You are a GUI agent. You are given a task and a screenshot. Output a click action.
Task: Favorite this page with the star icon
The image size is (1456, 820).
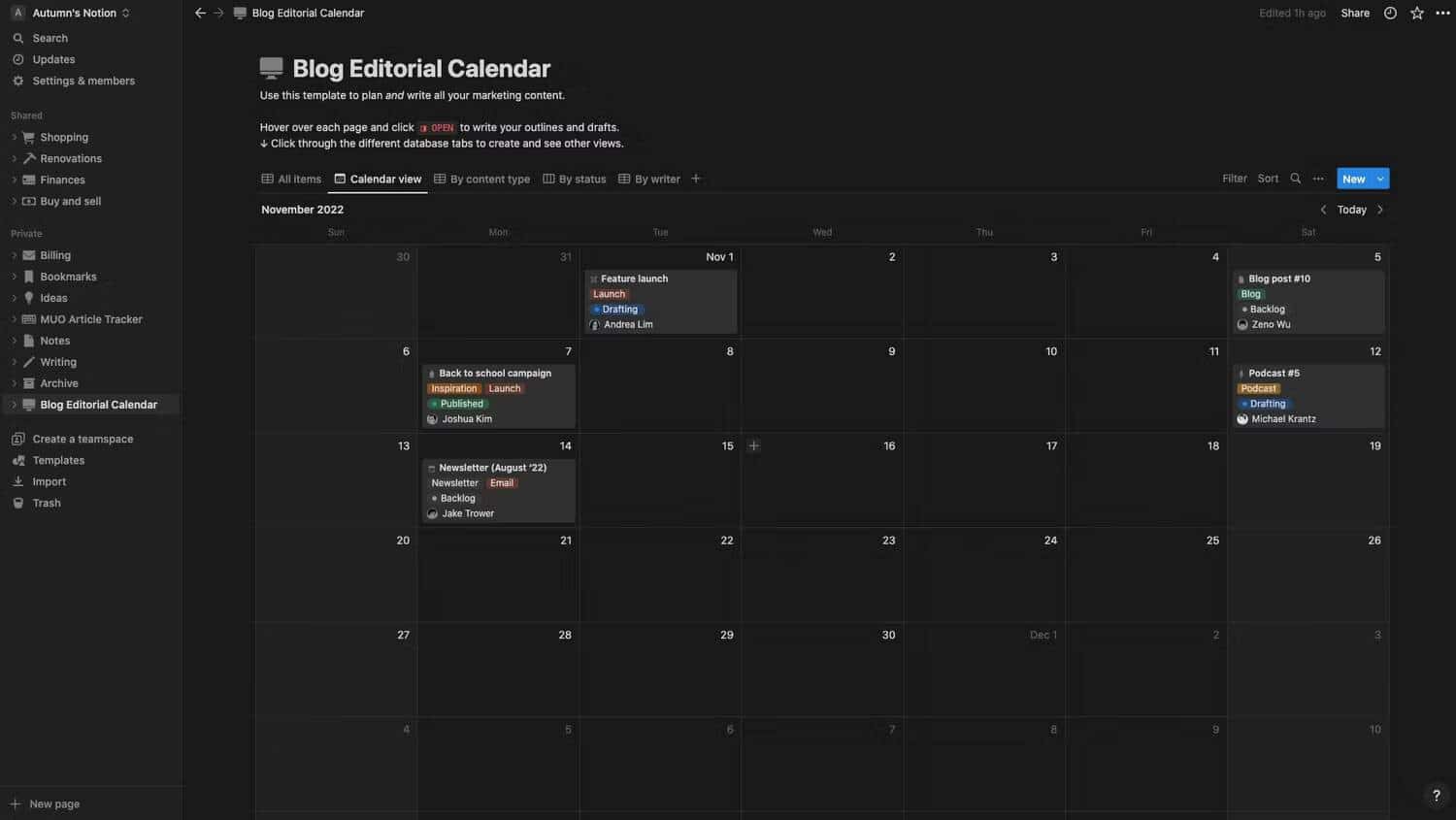click(1417, 14)
